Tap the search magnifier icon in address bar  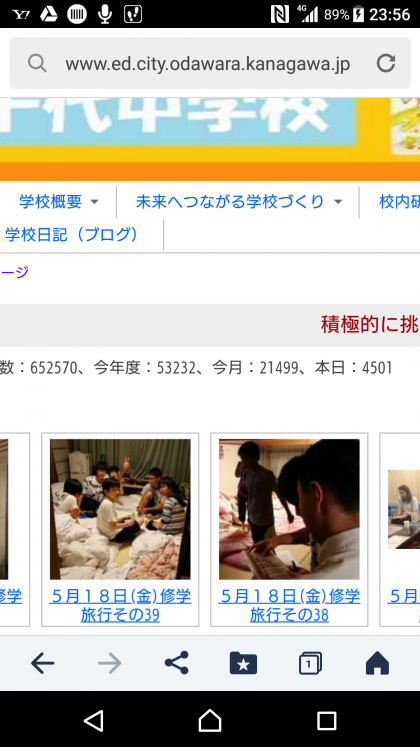click(37, 63)
